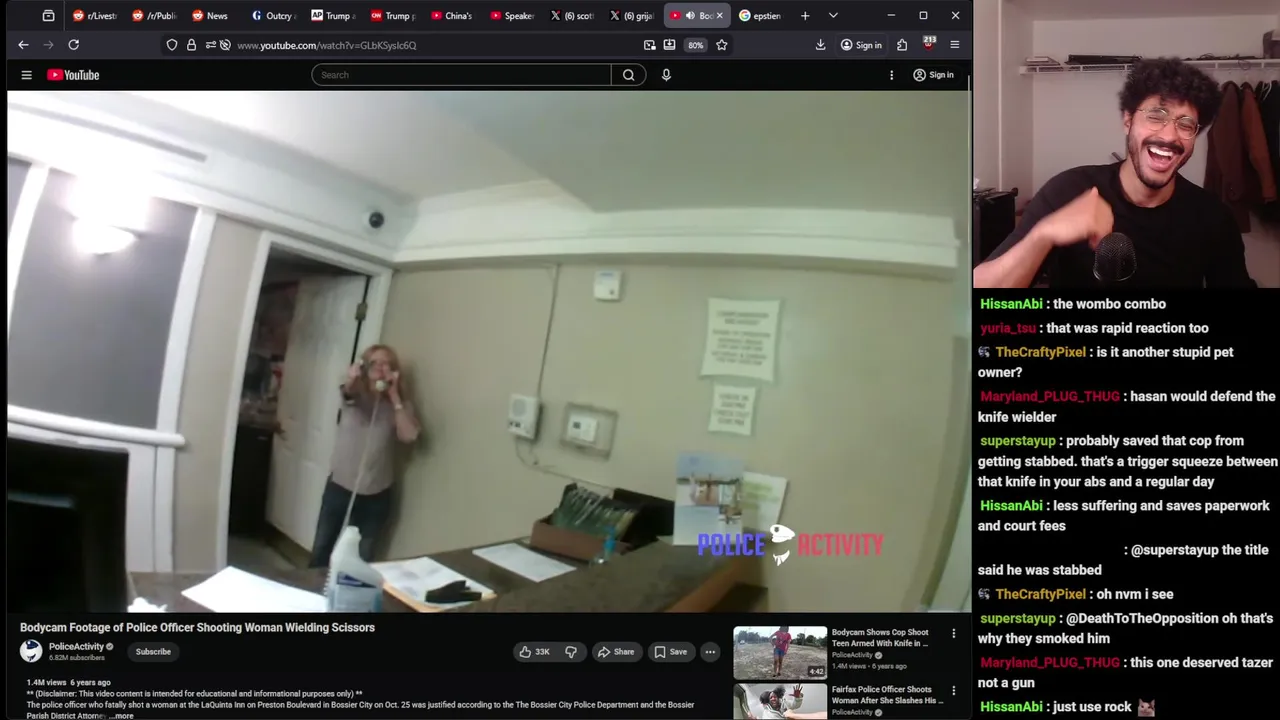This screenshot has width=1280, height=720.
Task: Open the tracking protection shield icon
Action: tap(172, 45)
